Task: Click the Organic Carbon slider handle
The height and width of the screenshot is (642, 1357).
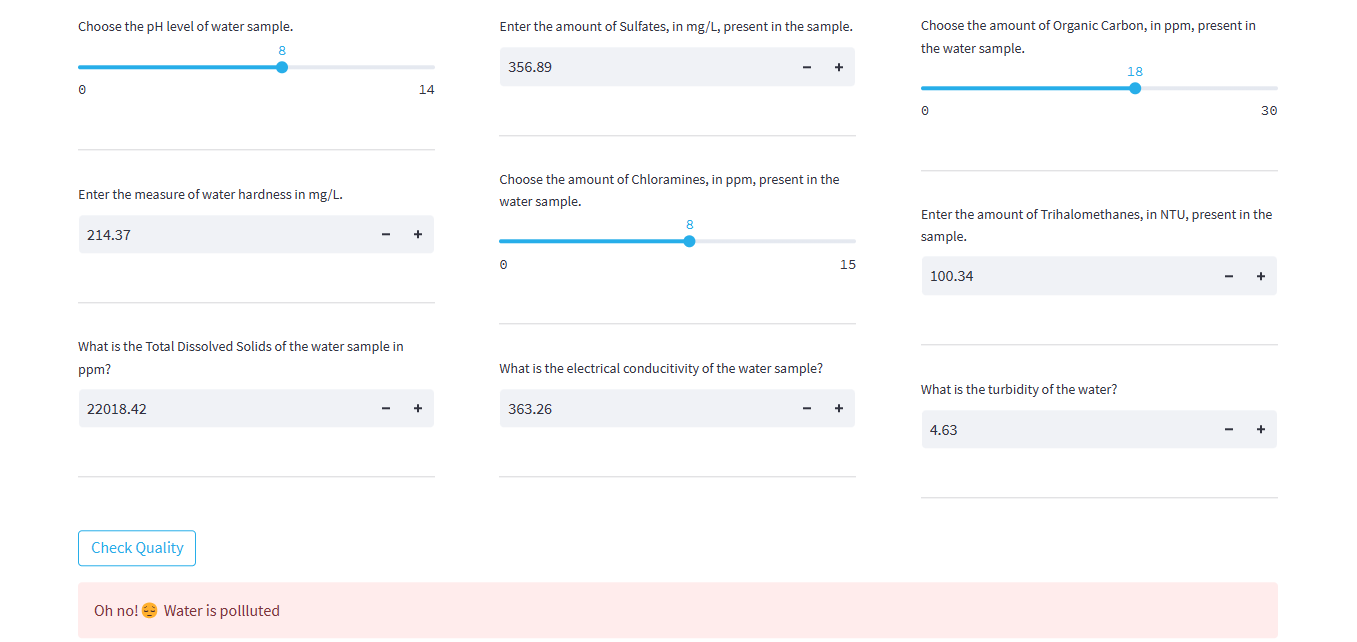Action: coord(1135,88)
